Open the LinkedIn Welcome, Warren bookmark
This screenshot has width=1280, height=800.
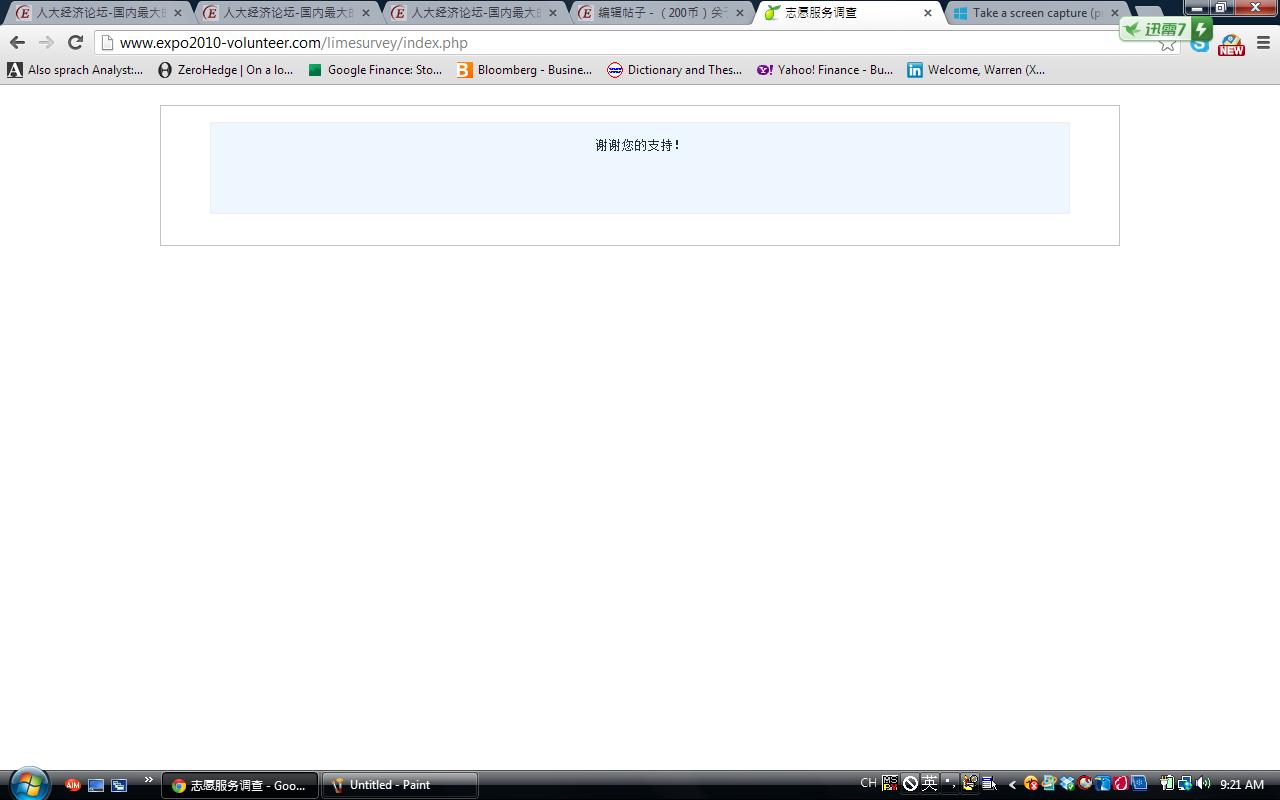(976, 70)
